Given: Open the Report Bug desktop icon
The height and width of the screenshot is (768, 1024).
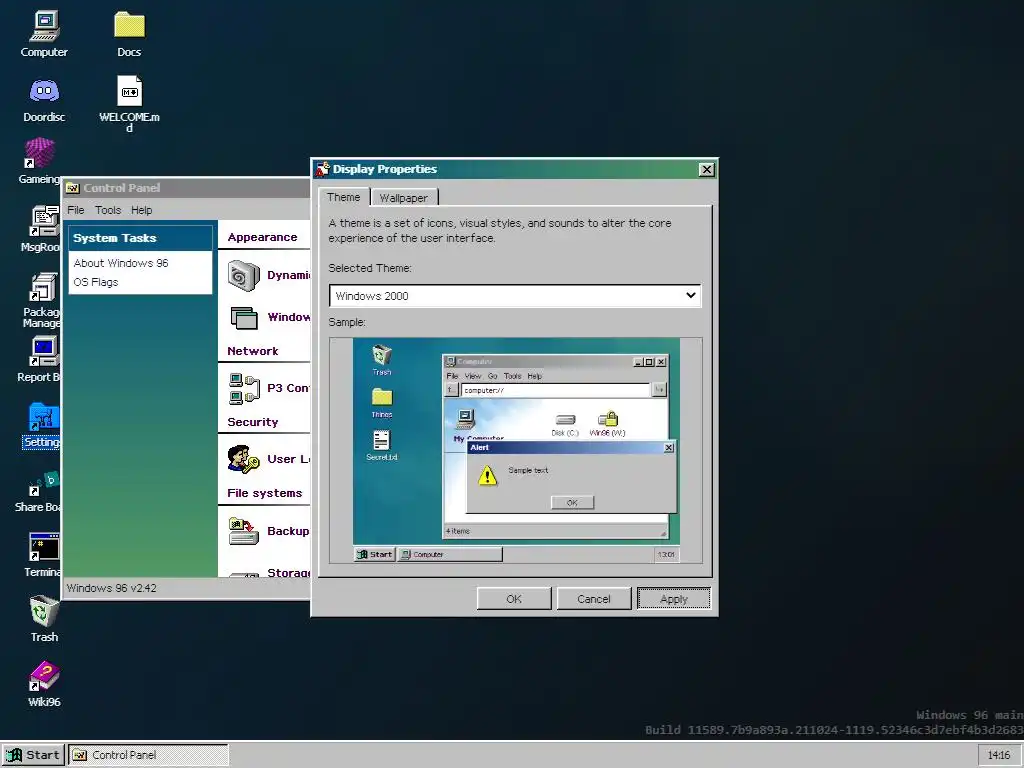Looking at the screenshot, I should click(39, 359).
